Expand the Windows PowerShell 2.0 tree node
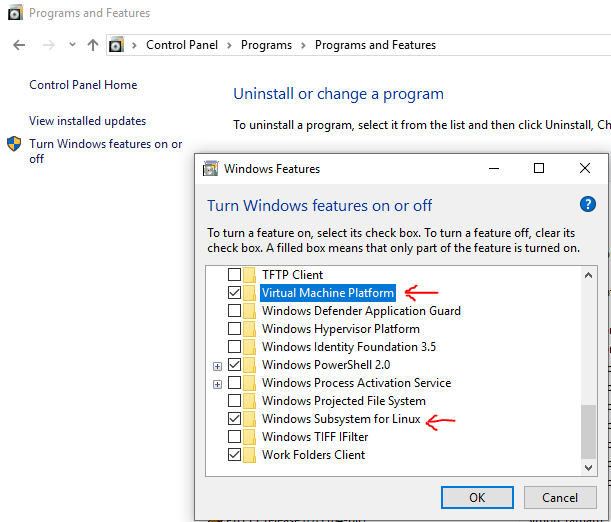The image size is (611, 522). (x=217, y=367)
